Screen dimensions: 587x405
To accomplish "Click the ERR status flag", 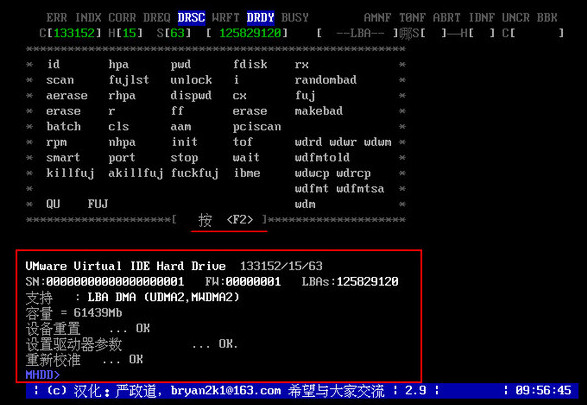I will pos(57,18).
